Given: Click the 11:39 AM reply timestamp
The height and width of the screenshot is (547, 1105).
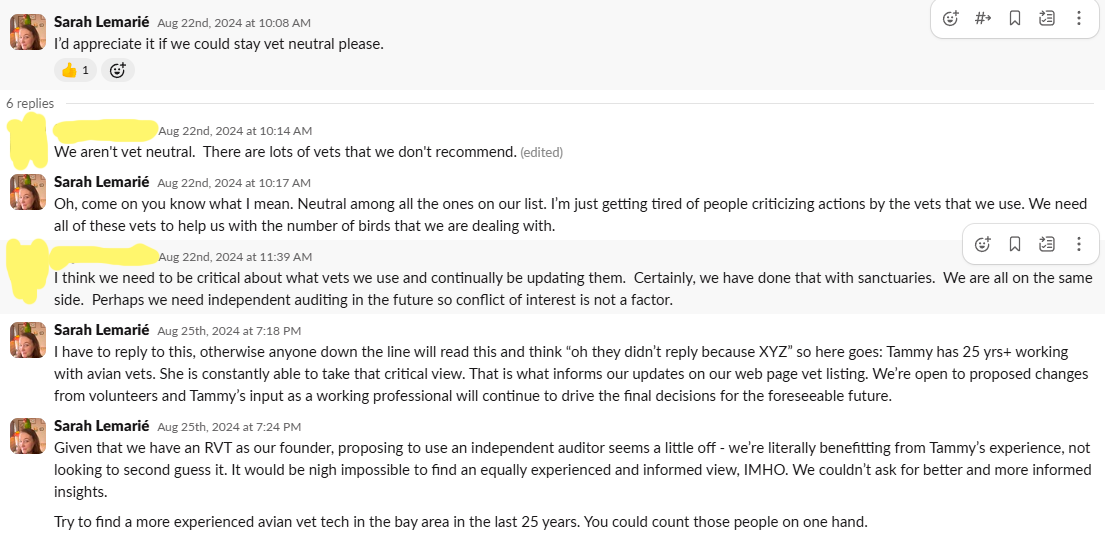Looking at the screenshot, I should coord(235,257).
